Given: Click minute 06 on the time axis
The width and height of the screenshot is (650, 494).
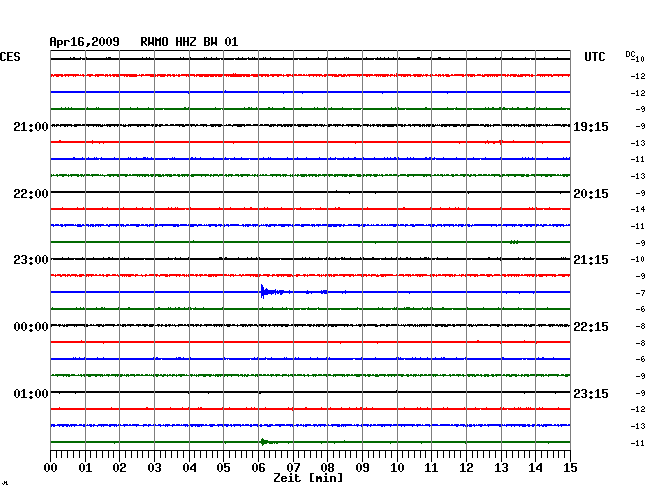Looking at the screenshot, I should click(258, 468).
